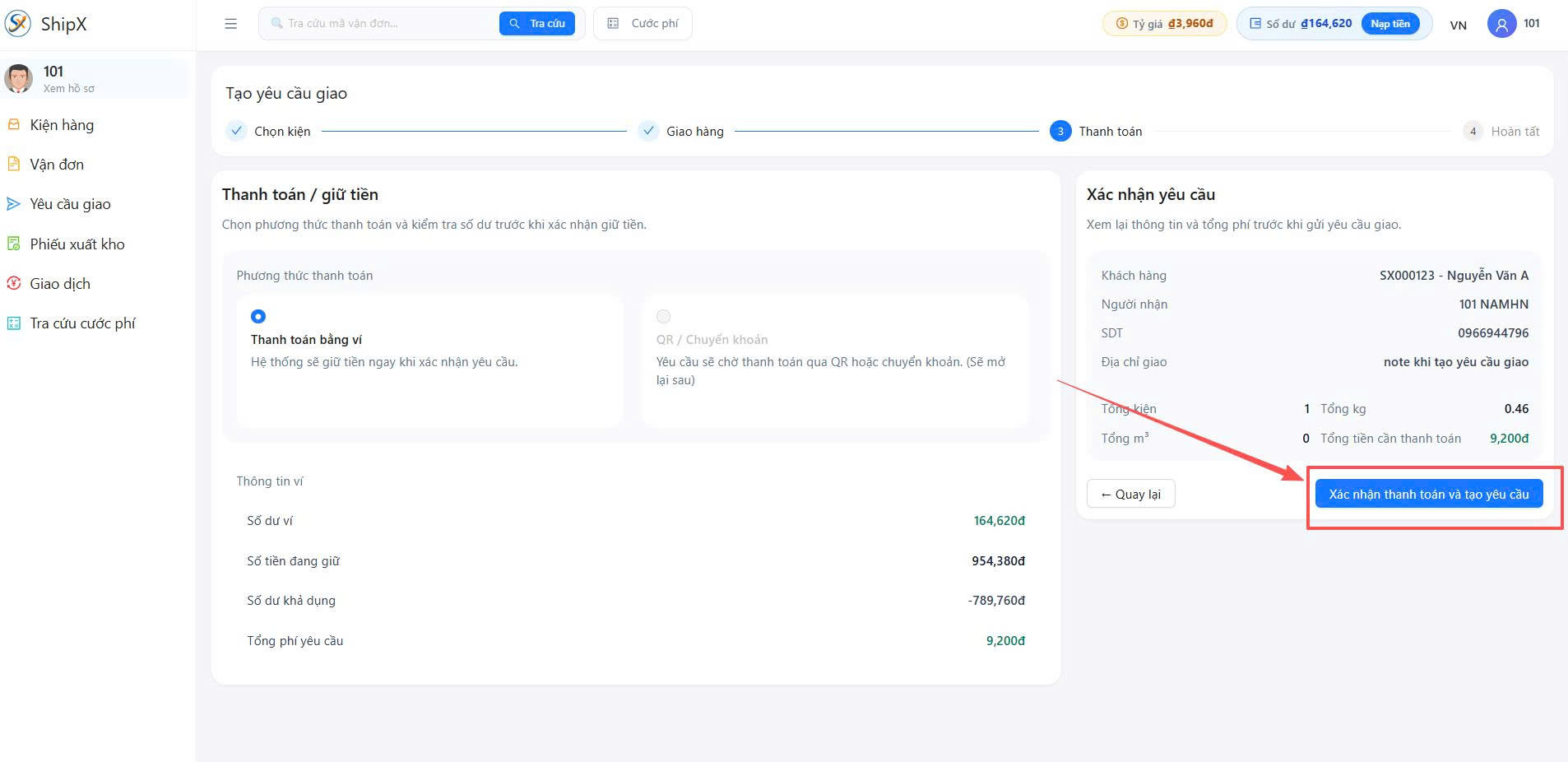Click the Số dư wallet icon
Screen dimensions: 1568x762
point(1255,24)
